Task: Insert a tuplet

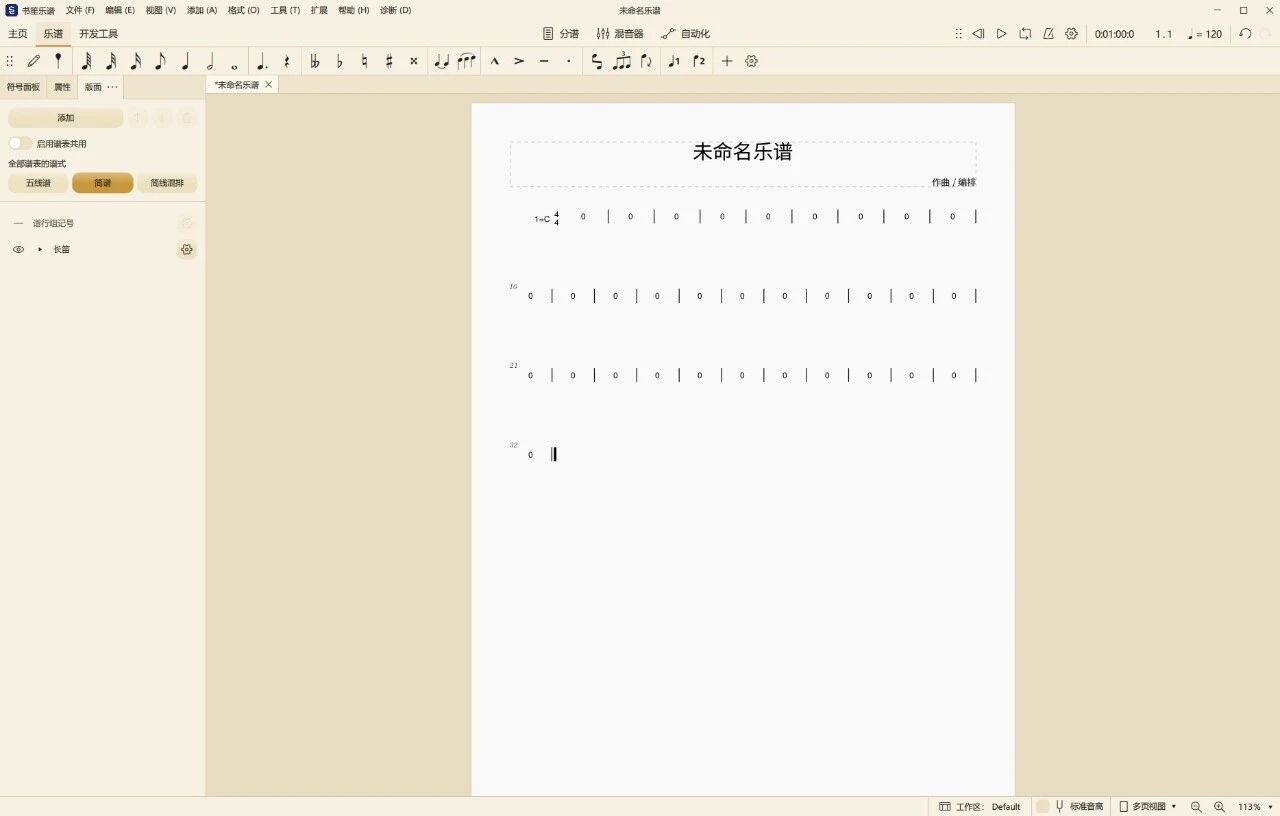Action: pos(622,61)
